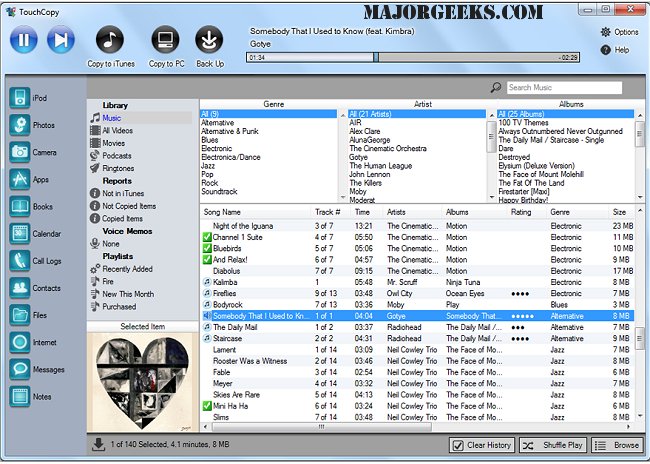Open the Fire playlist
Viewport: 650px width, 464px height.
[x=108, y=282]
